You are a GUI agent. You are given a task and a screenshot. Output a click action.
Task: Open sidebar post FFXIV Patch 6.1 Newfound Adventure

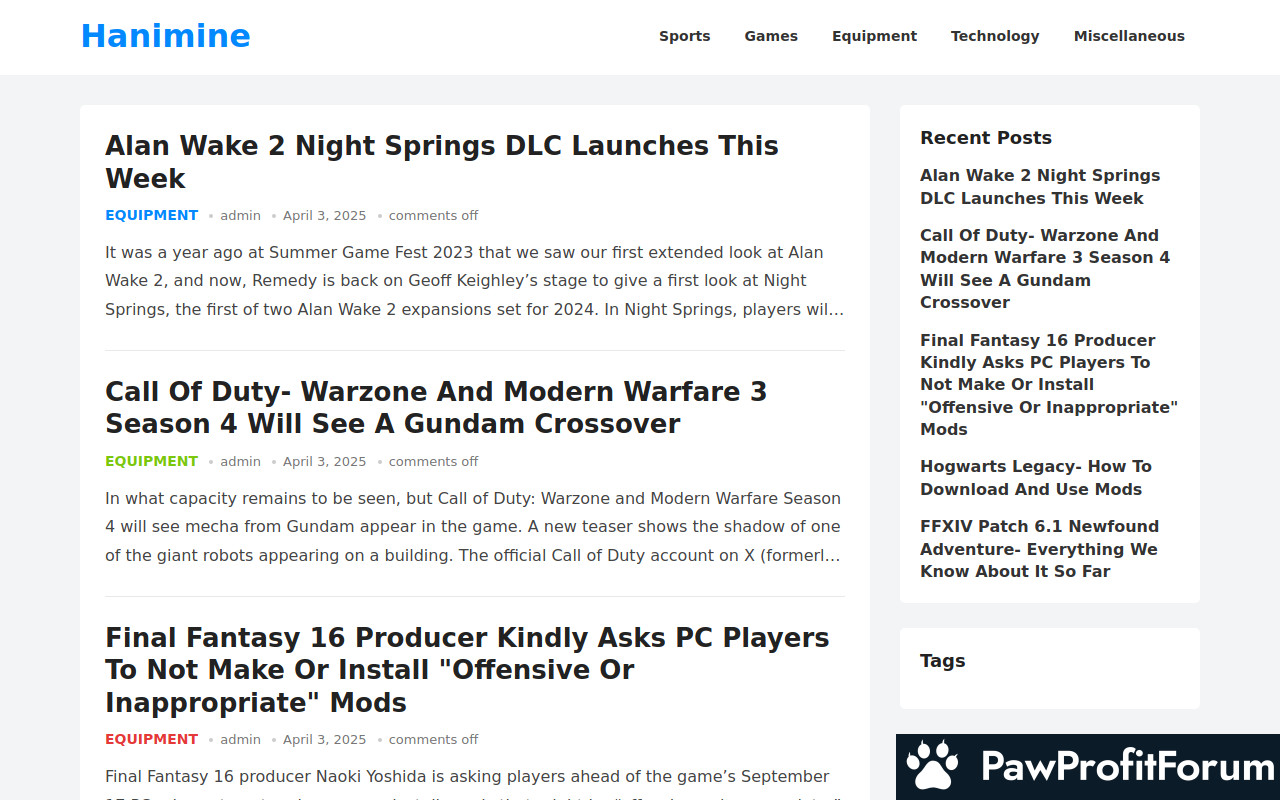[1039, 548]
